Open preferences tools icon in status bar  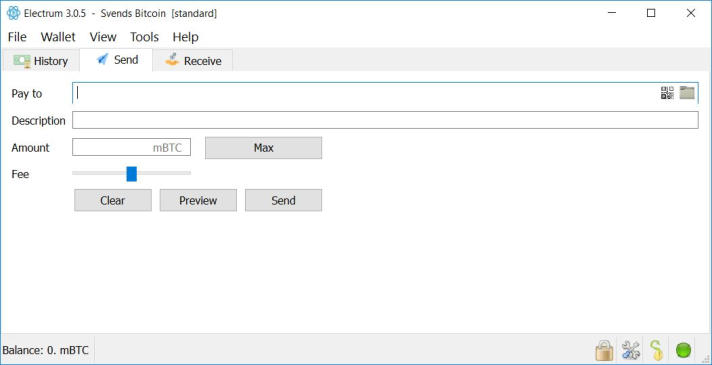(x=631, y=350)
